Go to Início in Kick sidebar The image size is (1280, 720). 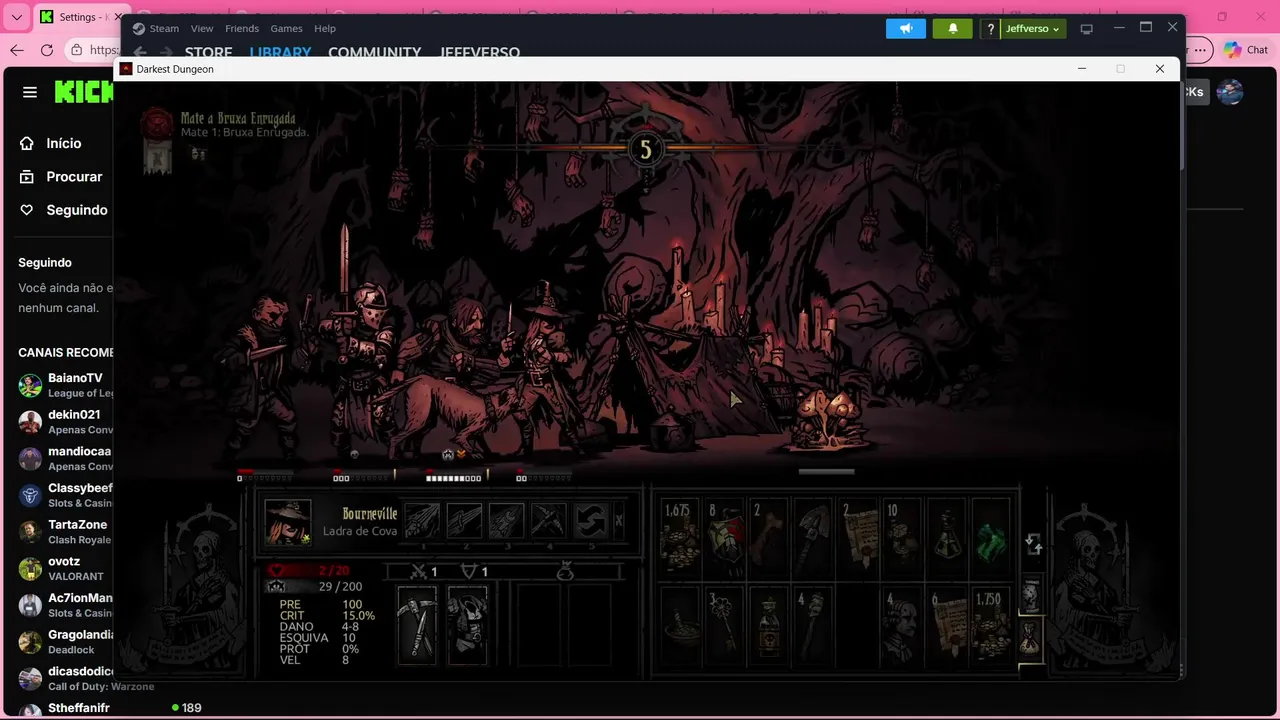point(50,143)
